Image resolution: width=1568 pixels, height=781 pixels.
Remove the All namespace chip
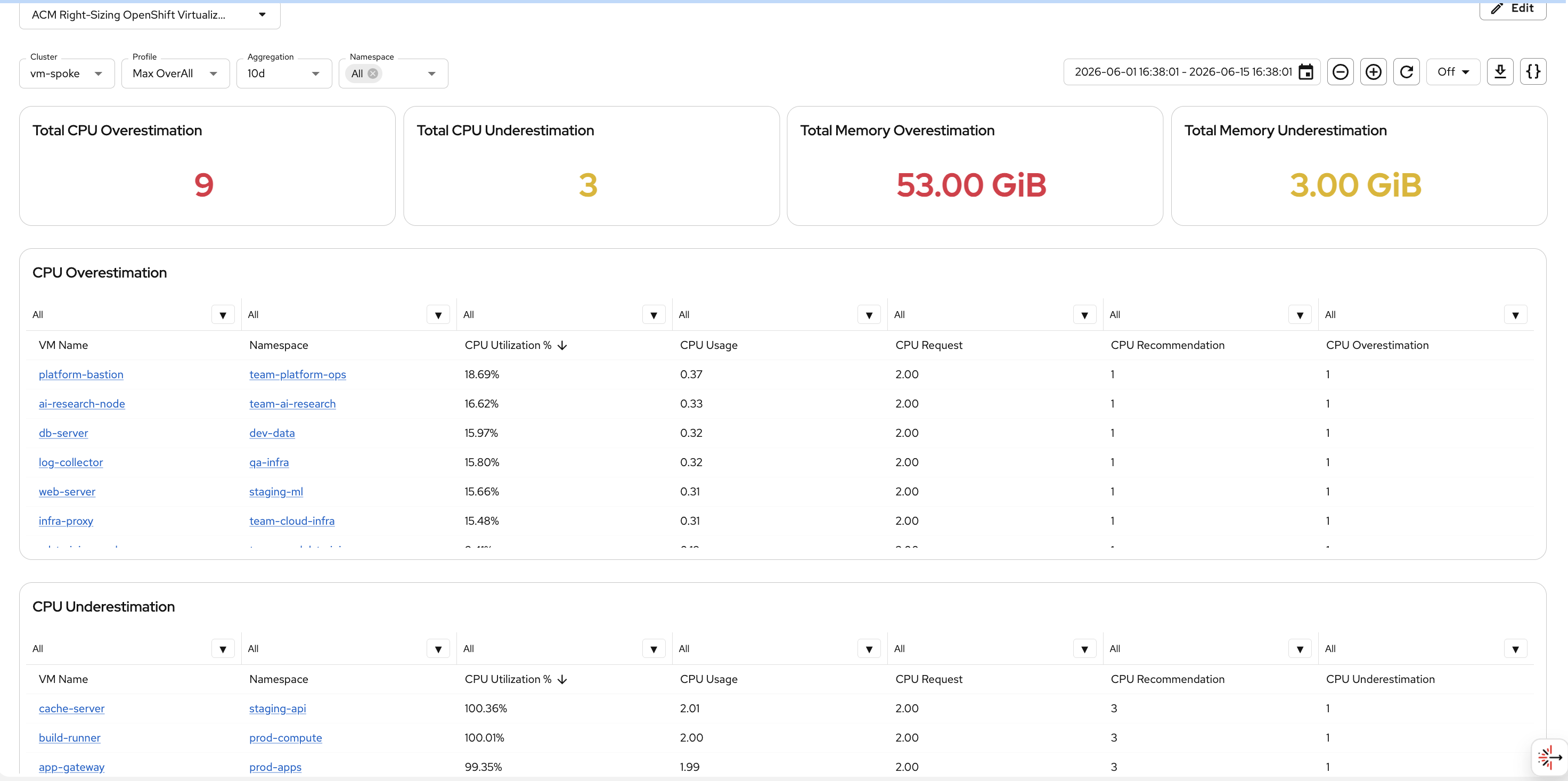pyautogui.click(x=372, y=74)
